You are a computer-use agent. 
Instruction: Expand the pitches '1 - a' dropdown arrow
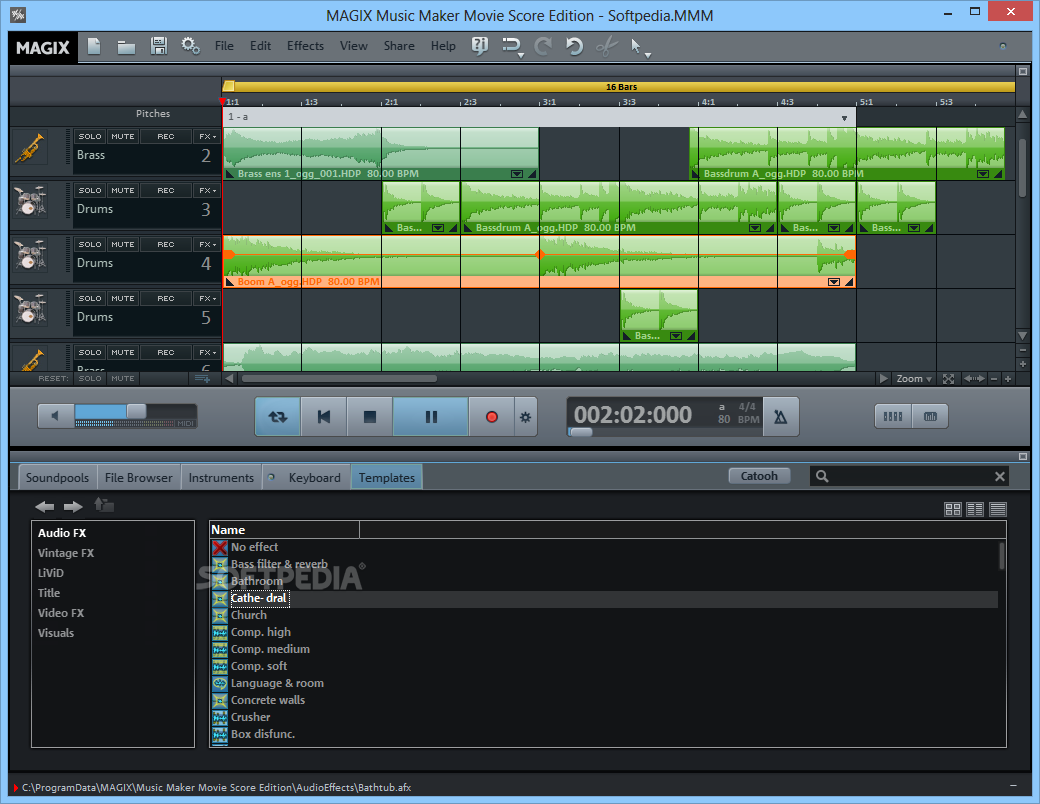click(x=844, y=118)
